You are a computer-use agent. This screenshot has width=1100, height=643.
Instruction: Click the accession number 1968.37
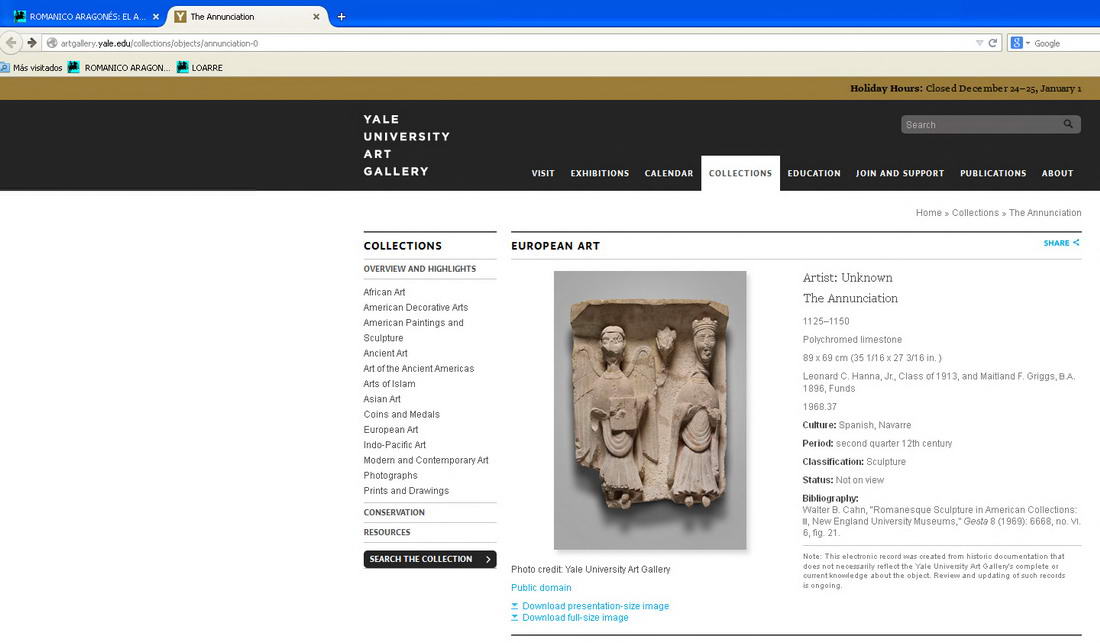tap(819, 407)
